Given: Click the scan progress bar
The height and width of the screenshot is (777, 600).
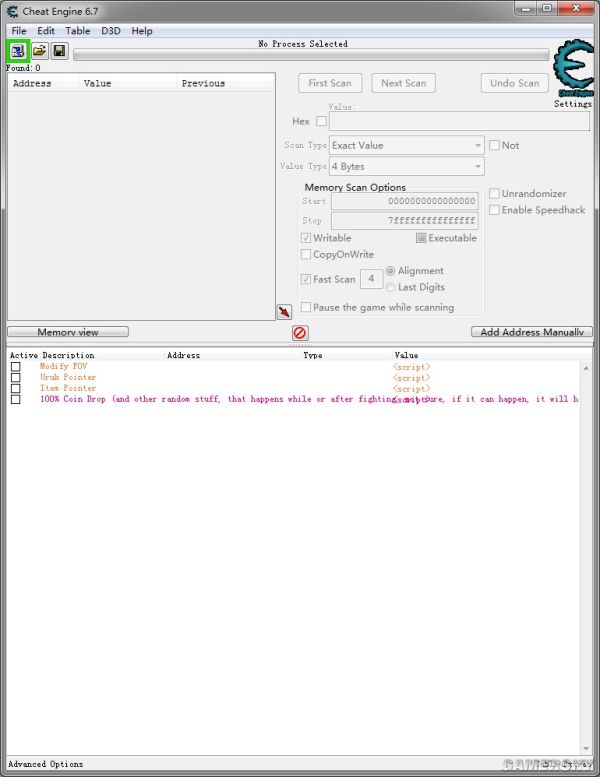Looking at the screenshot, I should pos(311,55).
